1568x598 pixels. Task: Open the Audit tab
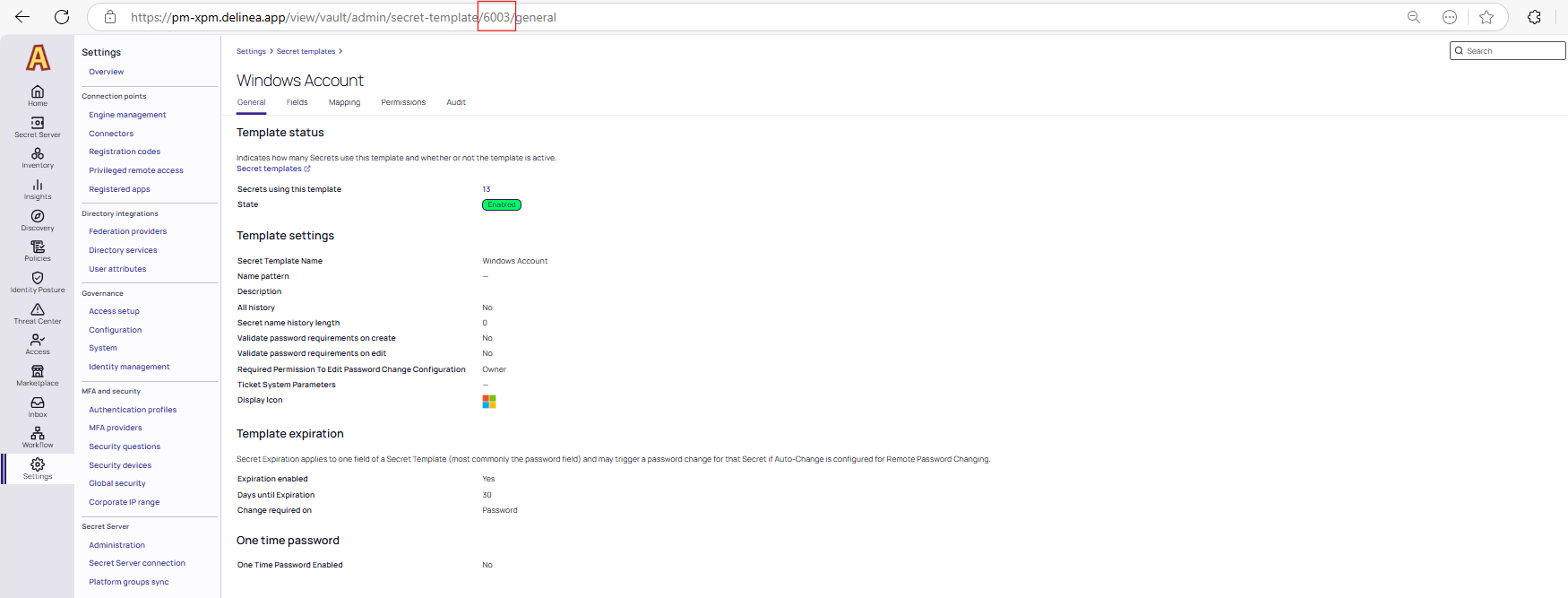[x=456, y=102]
